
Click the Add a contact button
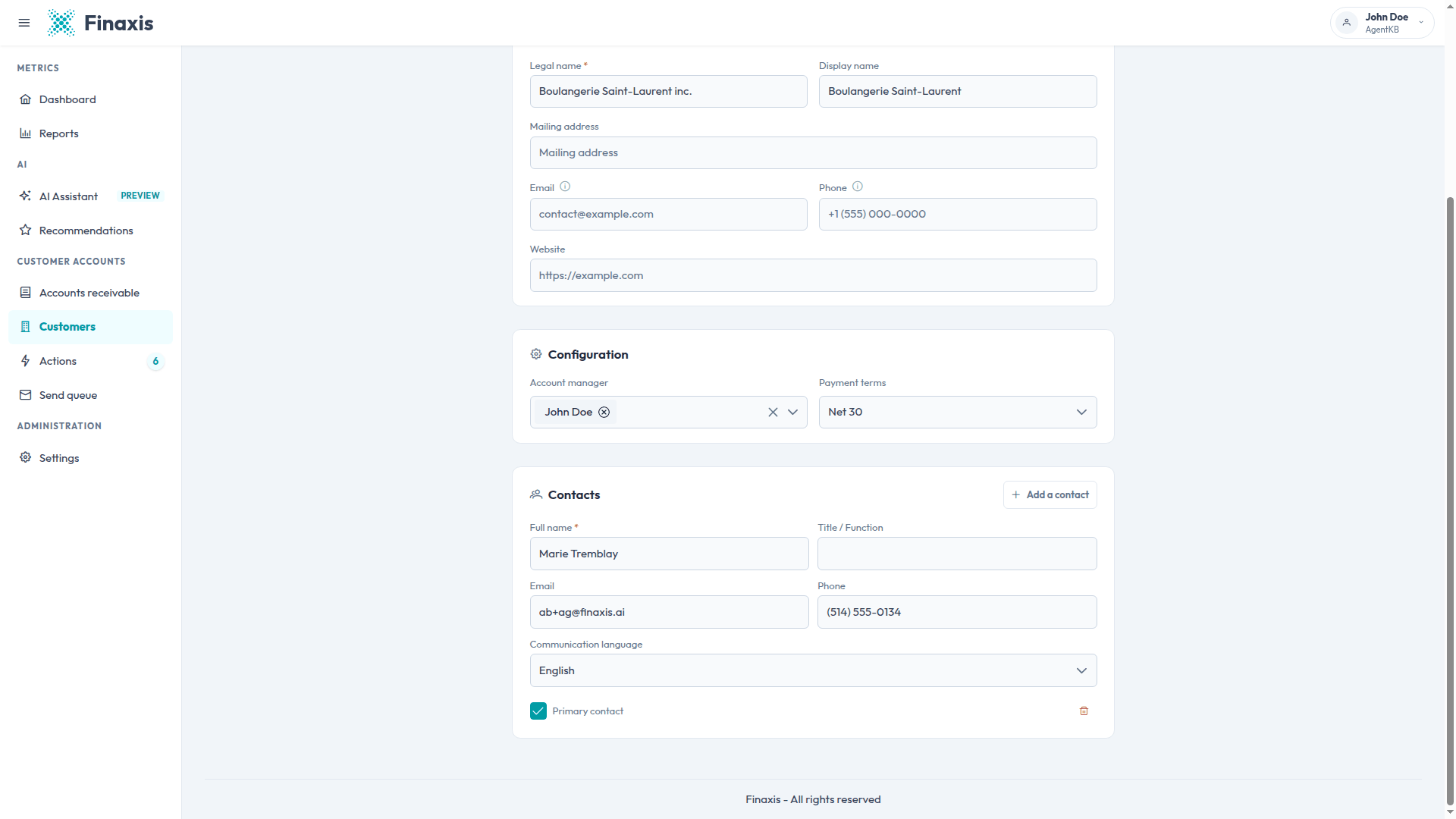point(1050,494)
